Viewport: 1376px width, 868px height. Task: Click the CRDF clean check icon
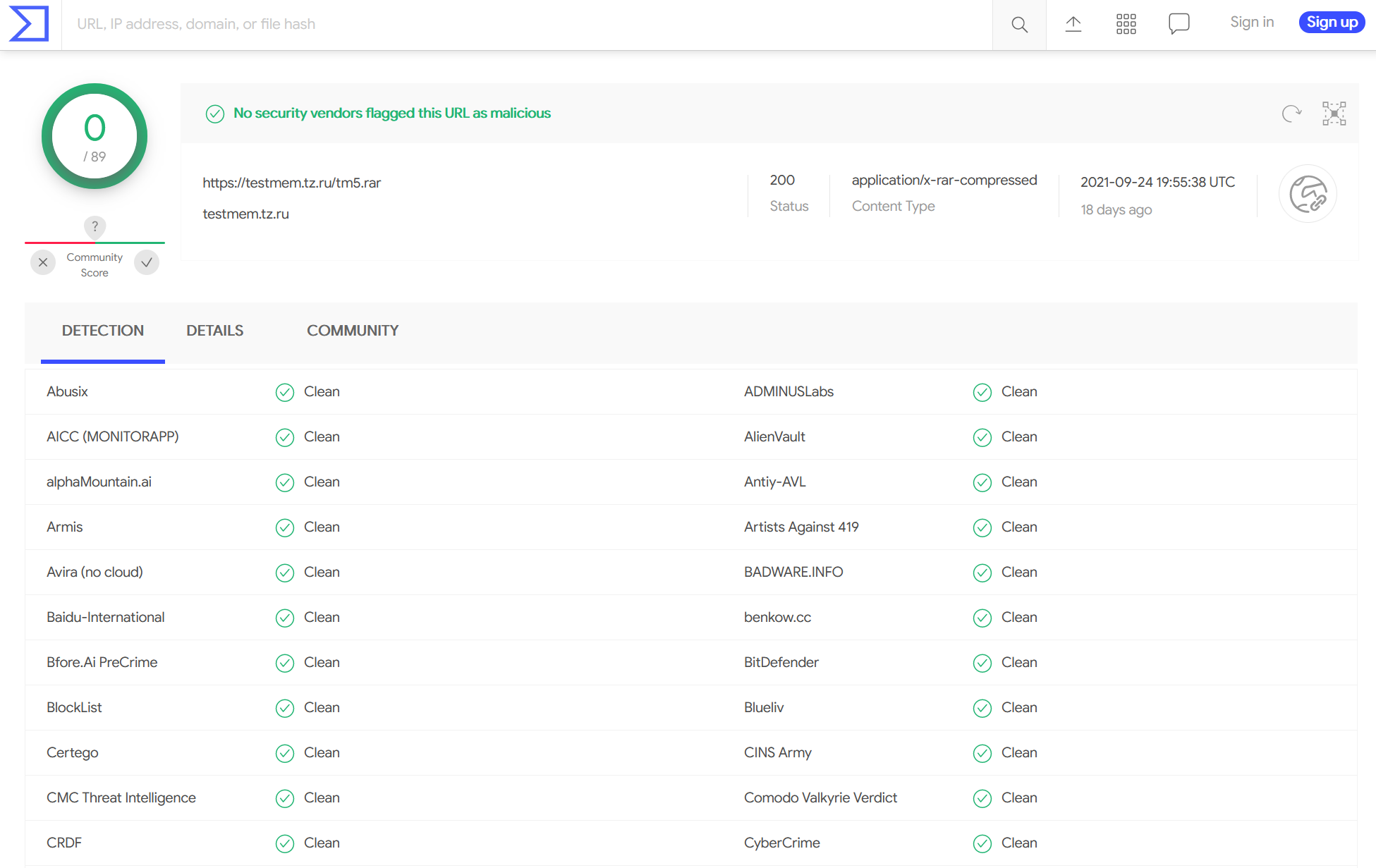pos(285,843)
